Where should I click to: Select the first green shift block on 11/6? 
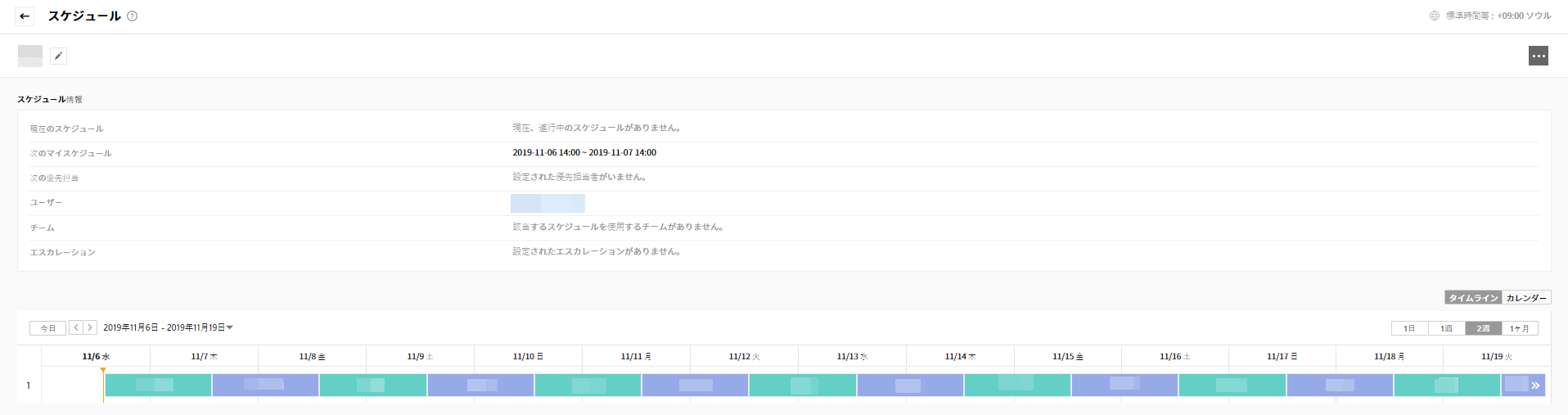pos(158,385)
